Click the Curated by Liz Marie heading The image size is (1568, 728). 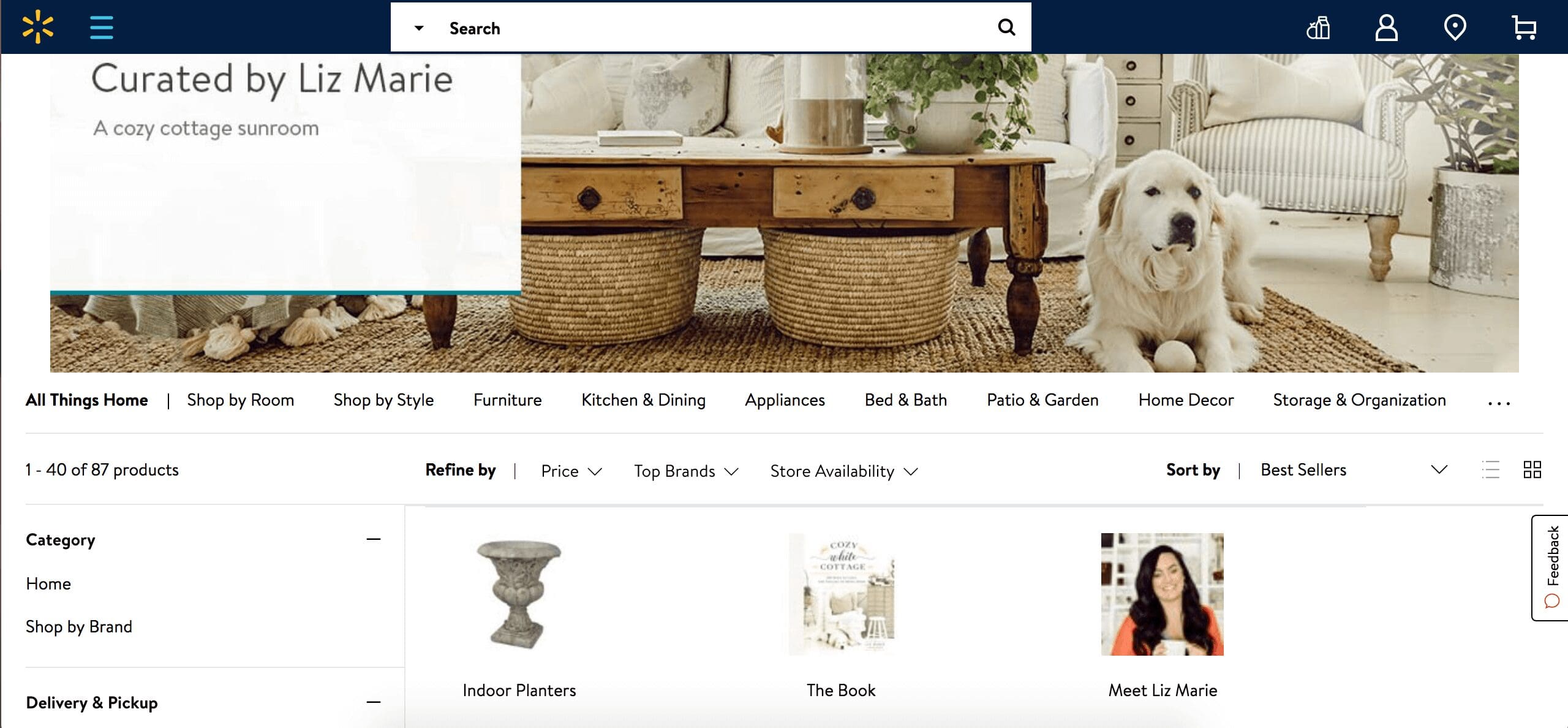click(x=272, y=80)
